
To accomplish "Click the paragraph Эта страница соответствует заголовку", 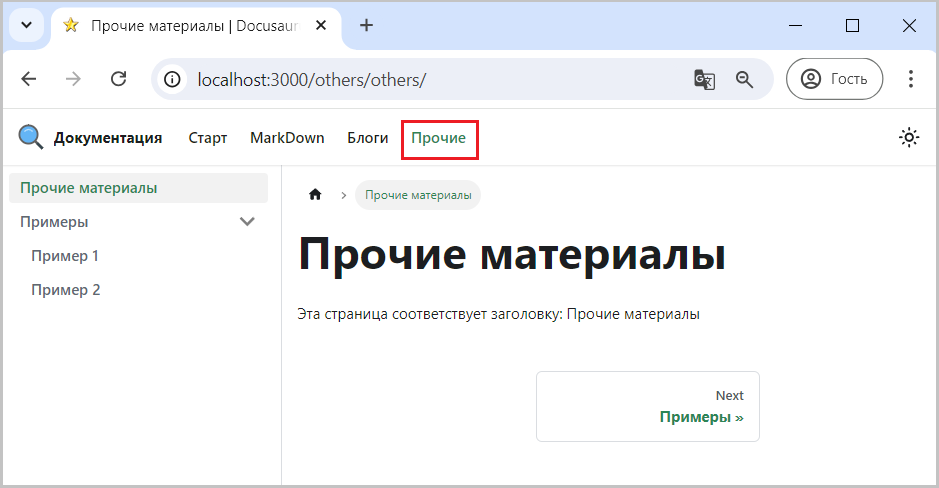I will (498, 314).
